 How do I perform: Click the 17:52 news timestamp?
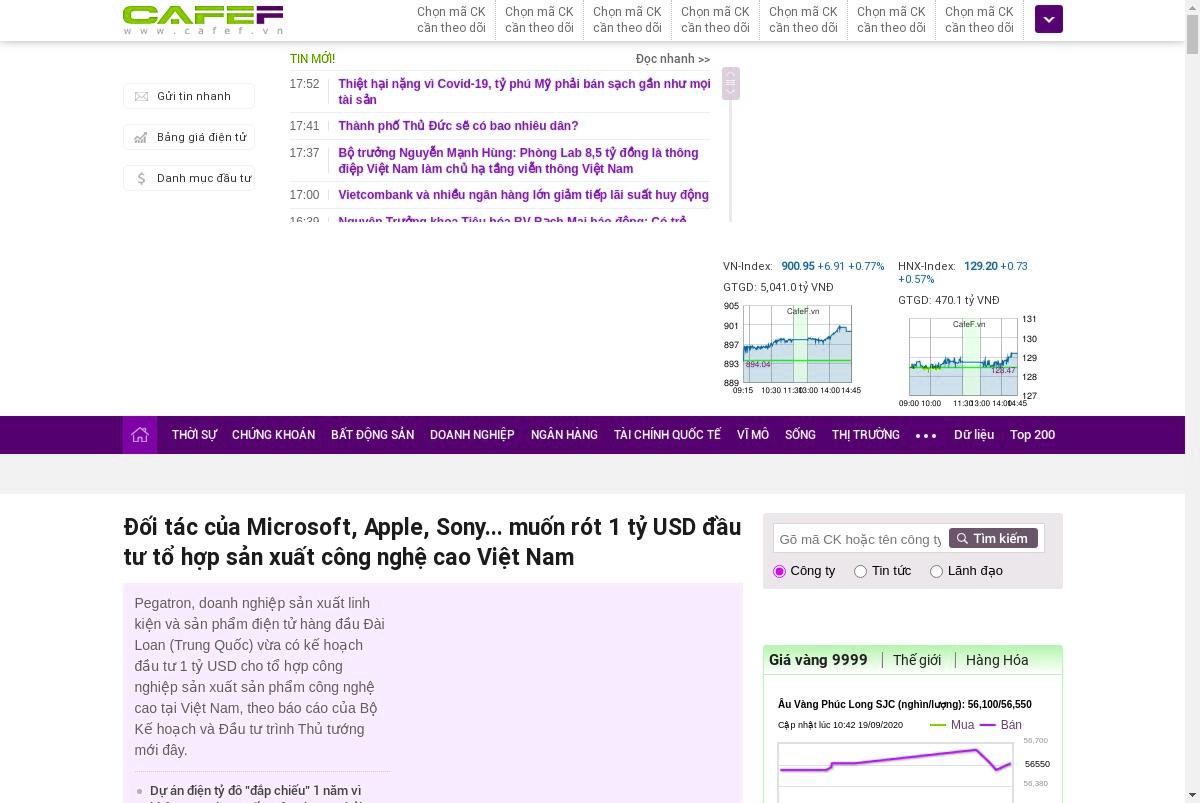tap(304, 84)
